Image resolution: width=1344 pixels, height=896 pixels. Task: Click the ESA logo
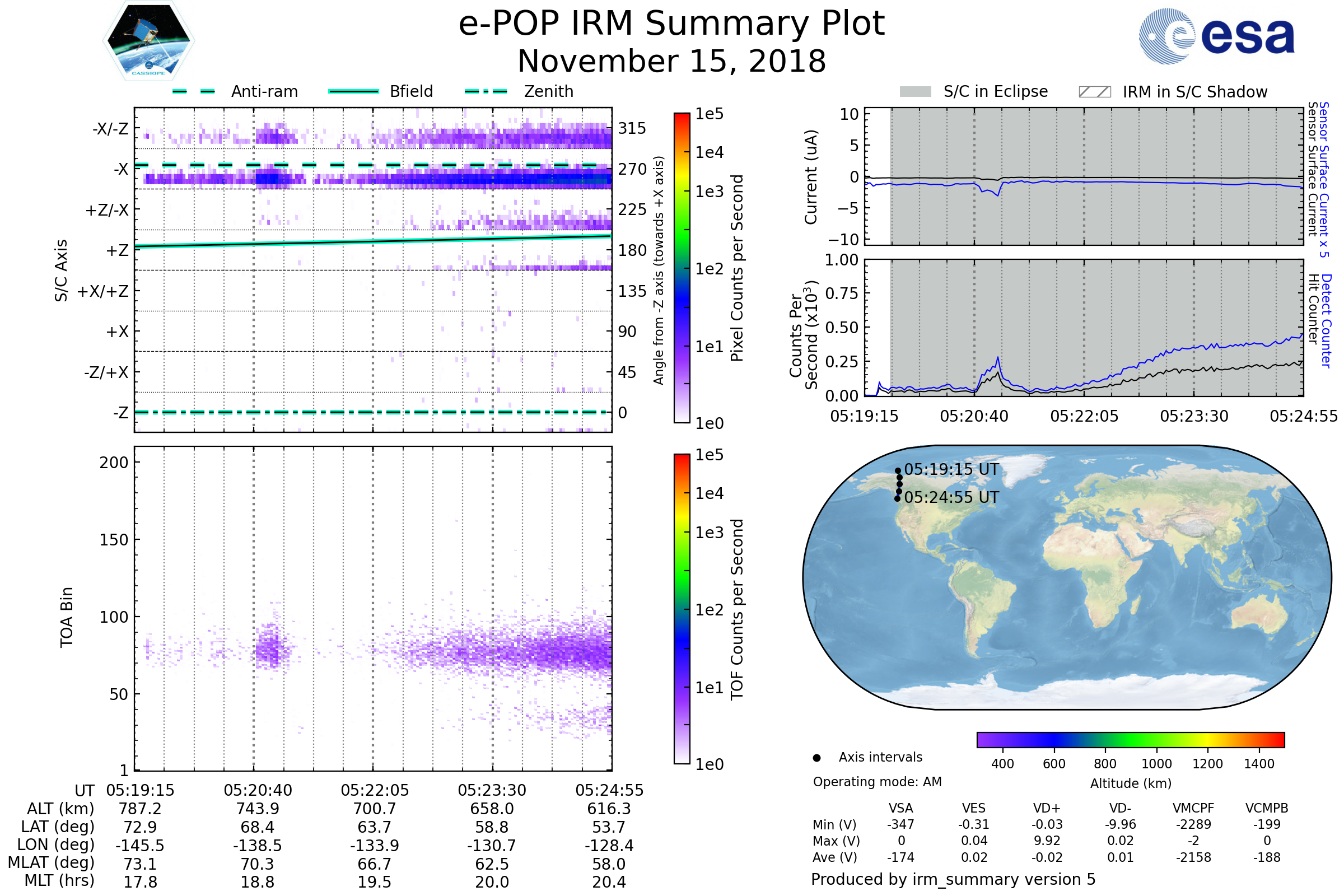click(1216, 36)
